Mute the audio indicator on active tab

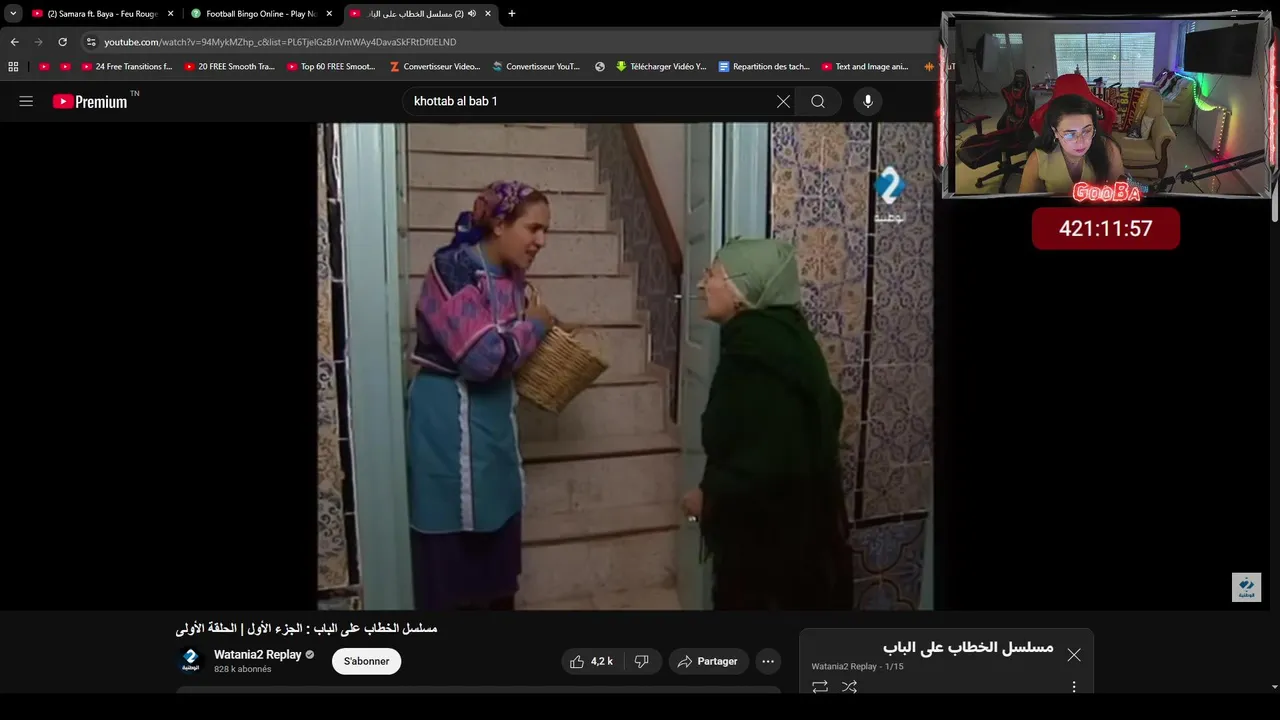click(x=471, y=14)
